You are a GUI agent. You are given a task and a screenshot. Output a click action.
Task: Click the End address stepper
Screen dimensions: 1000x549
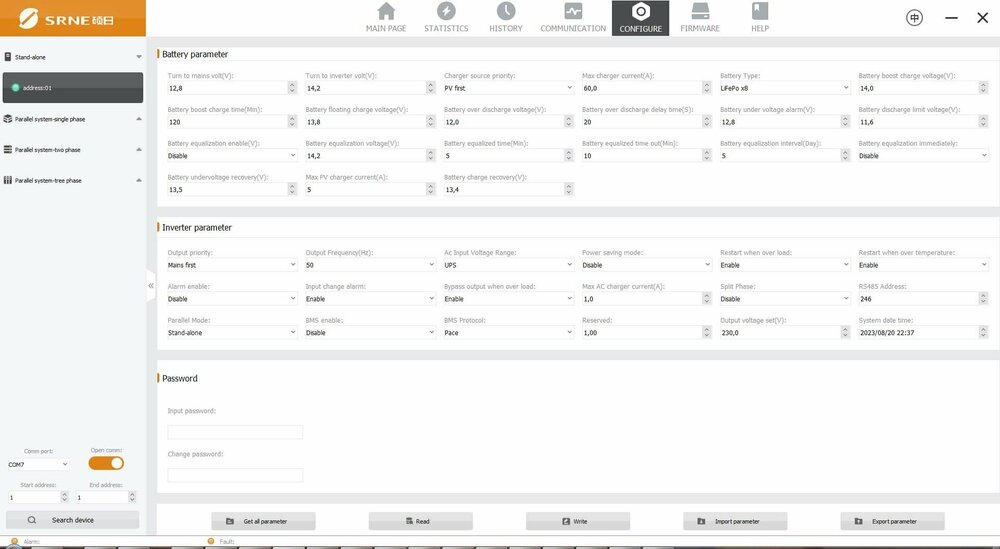[132, 497]
